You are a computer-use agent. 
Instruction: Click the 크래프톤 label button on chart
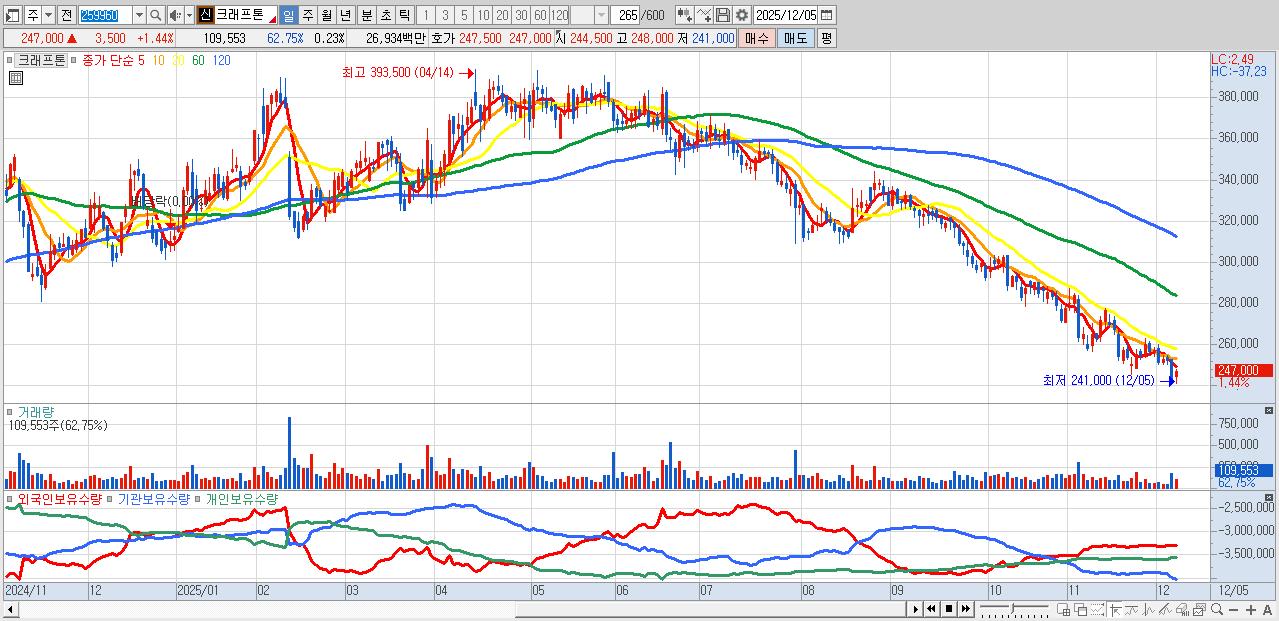coord(42,60)
